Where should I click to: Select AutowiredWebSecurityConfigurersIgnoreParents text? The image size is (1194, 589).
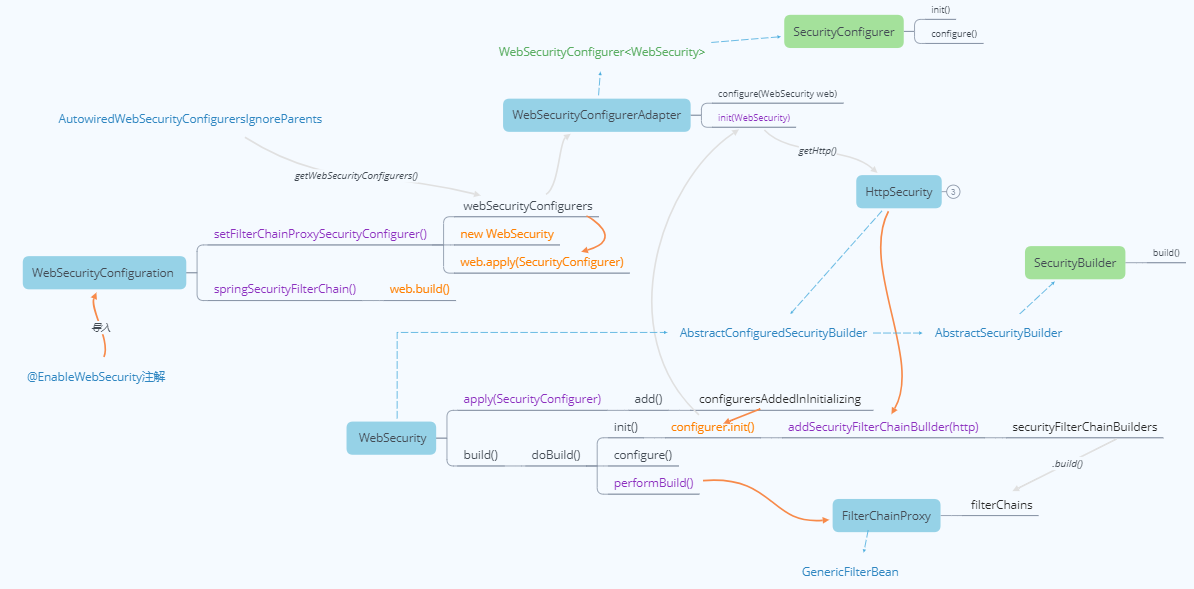190,118
